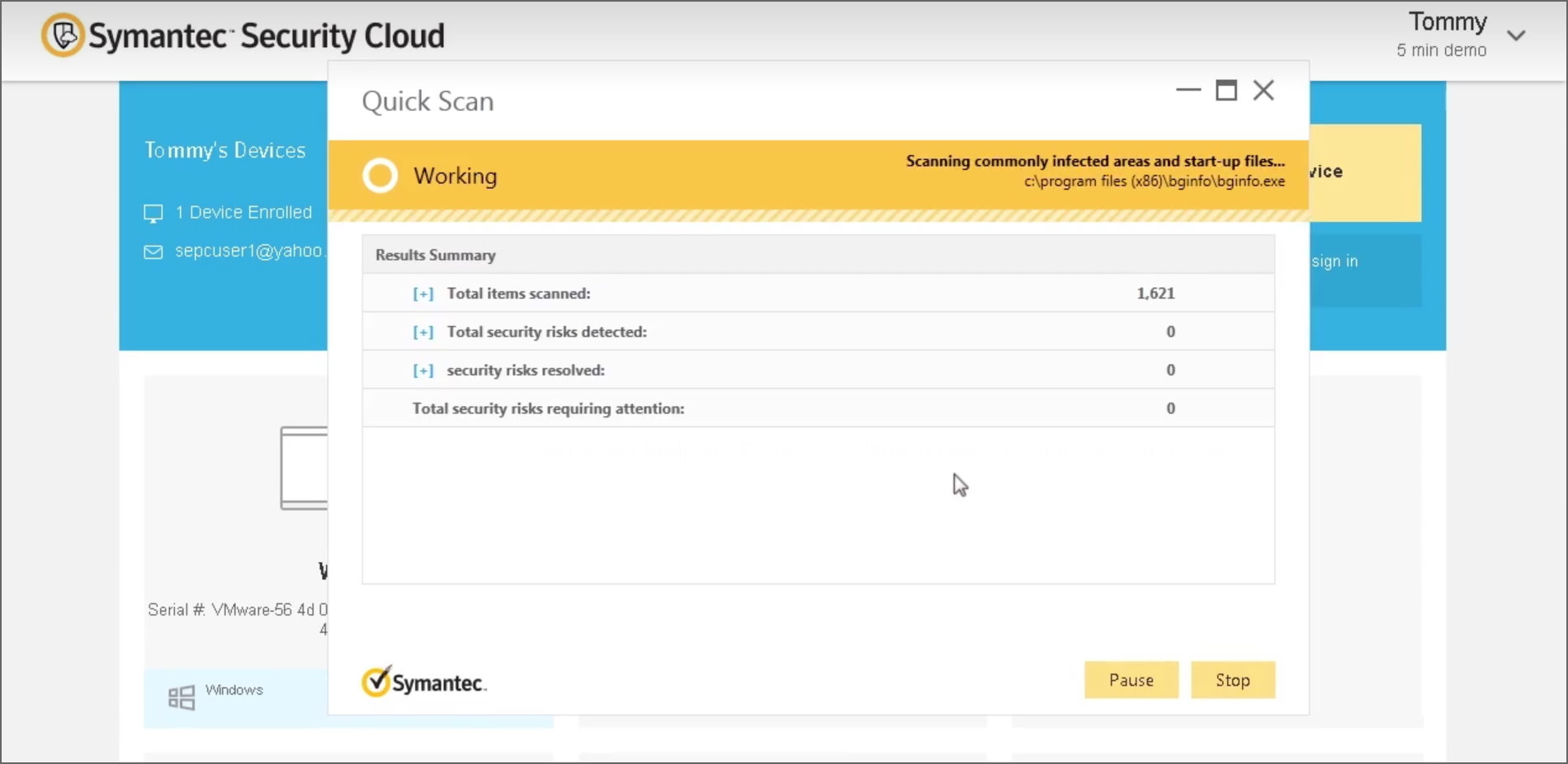The image size is (1568, 764).
Task: Minimize the Quick Scan dialog
Action: click(1188, 90)
